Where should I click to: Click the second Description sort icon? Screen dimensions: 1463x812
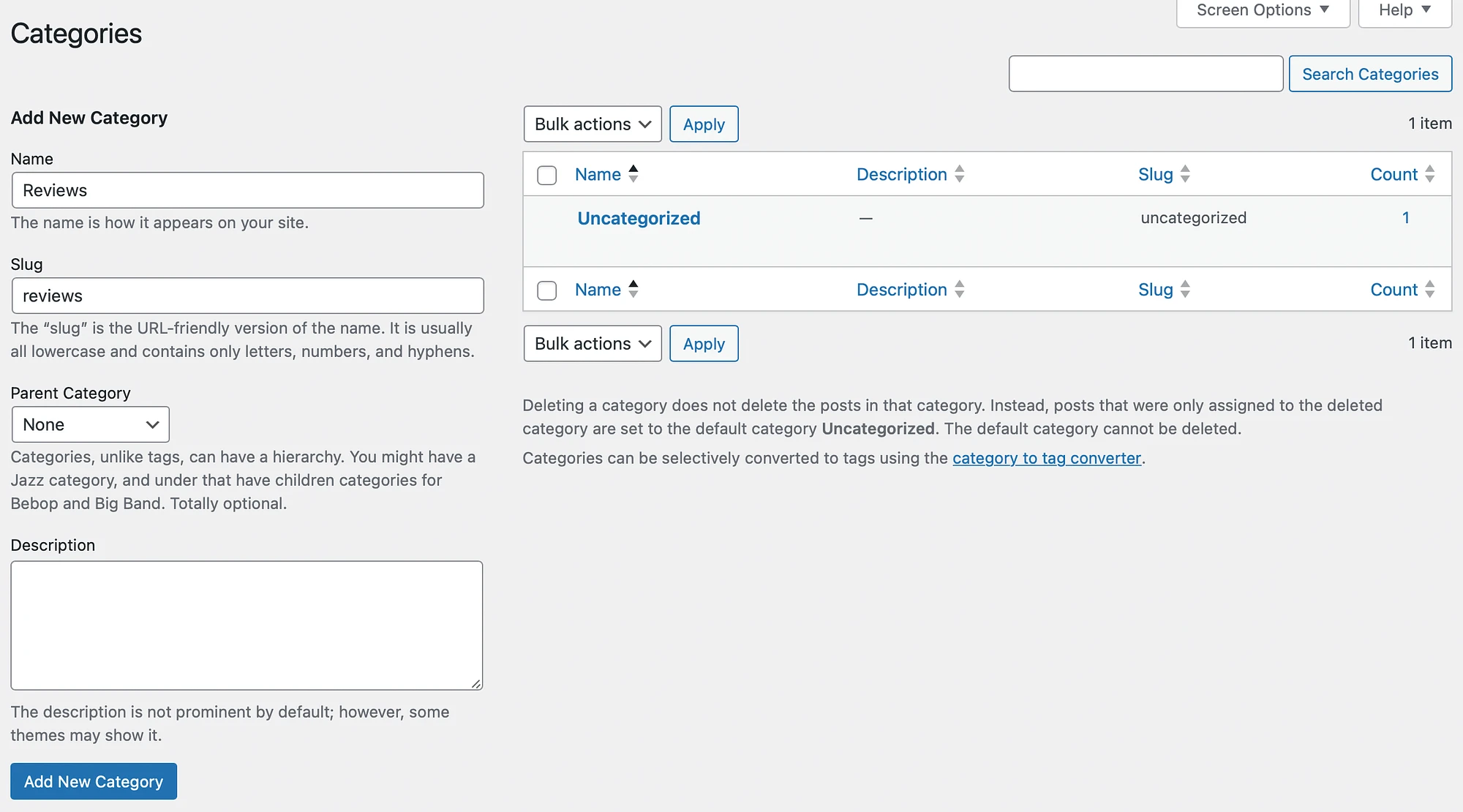959,289
